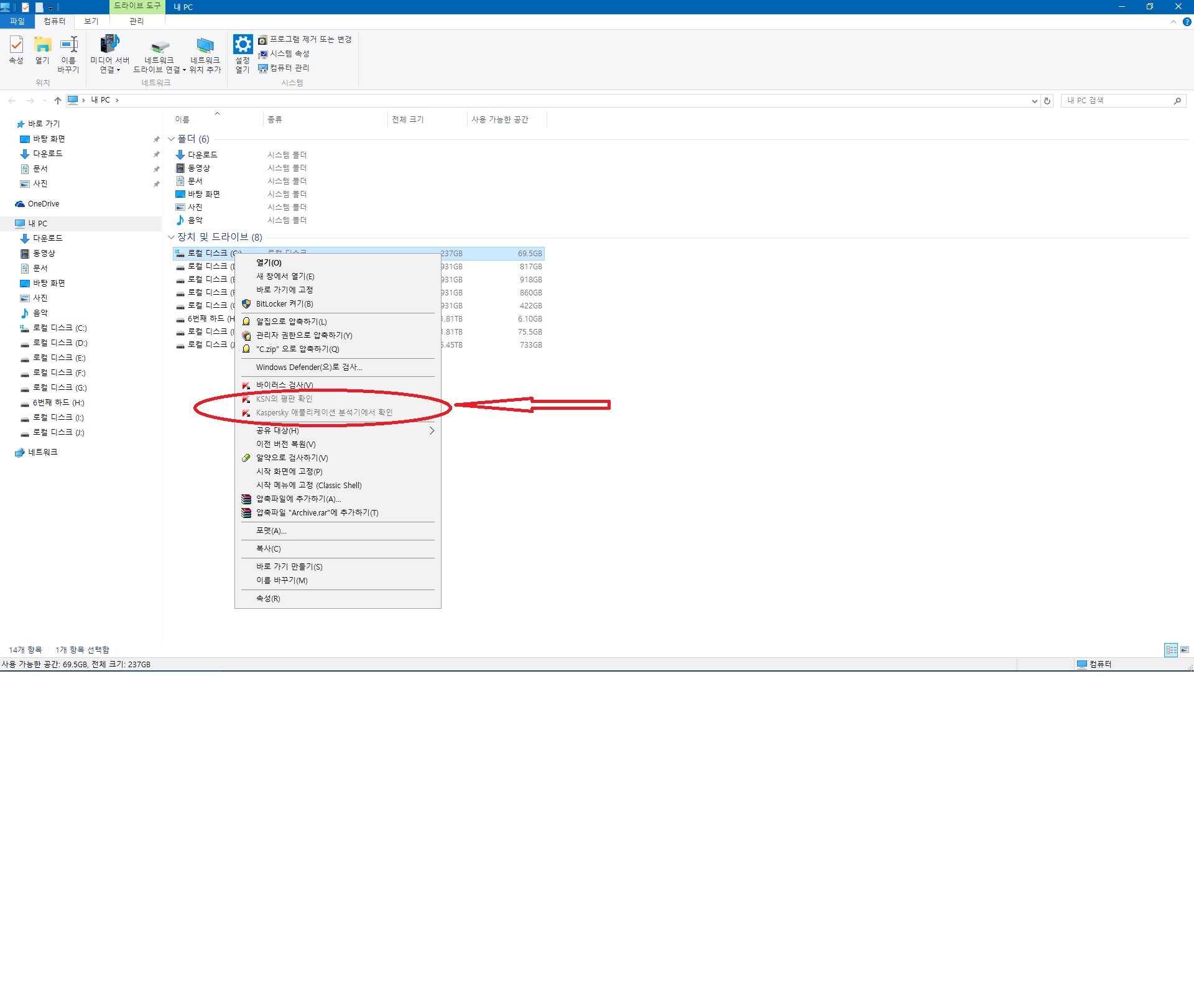Choose 새 창에서 열기(E)
This screenshot has height=1008, width=1194.
pyautogui.click(x=338, y=277)
